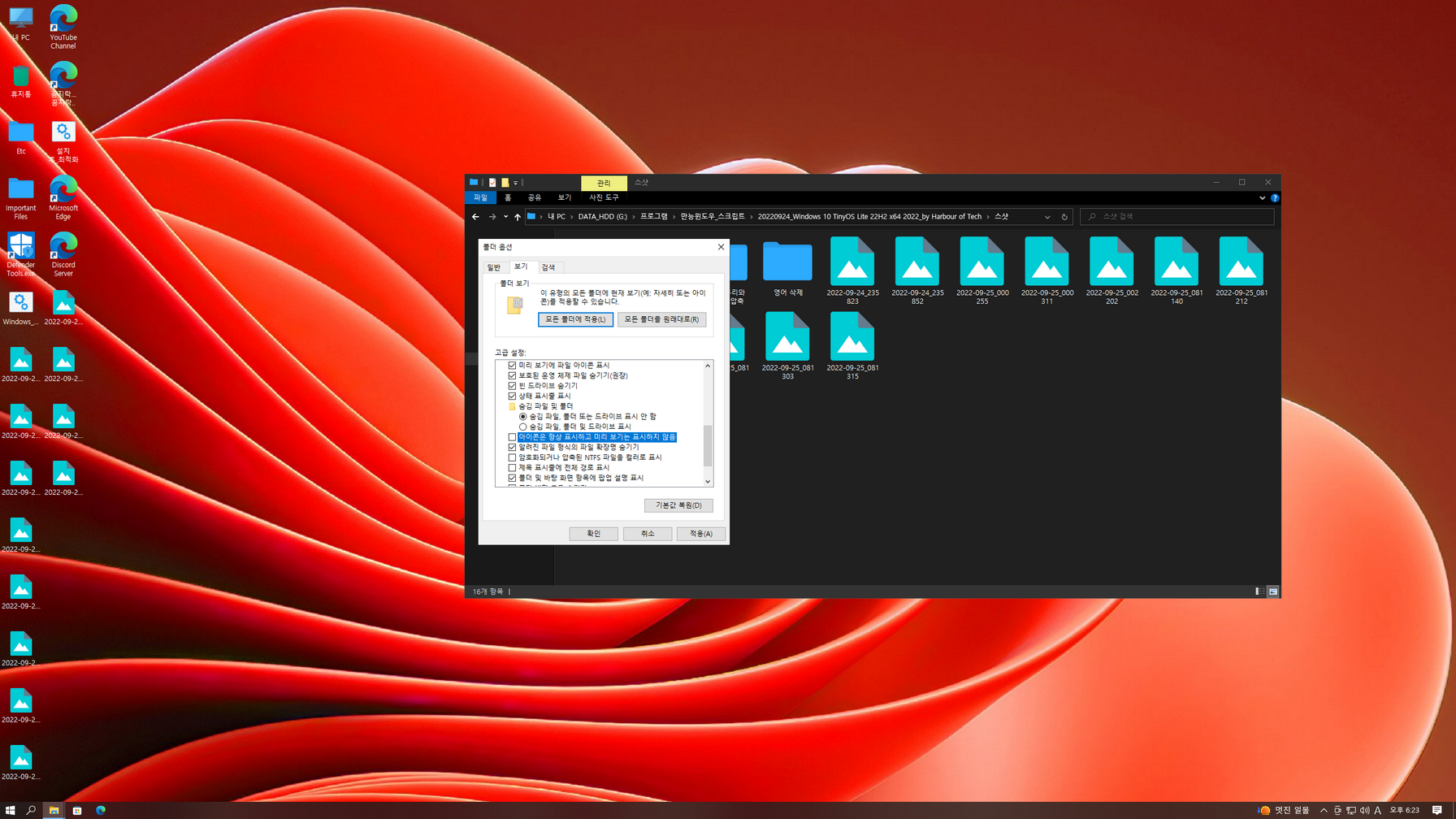The height and width of the screenshot is (819, 1456).
Task: Click the 프로그램 breadcrumb segment
Action: [x=653, y=217]
